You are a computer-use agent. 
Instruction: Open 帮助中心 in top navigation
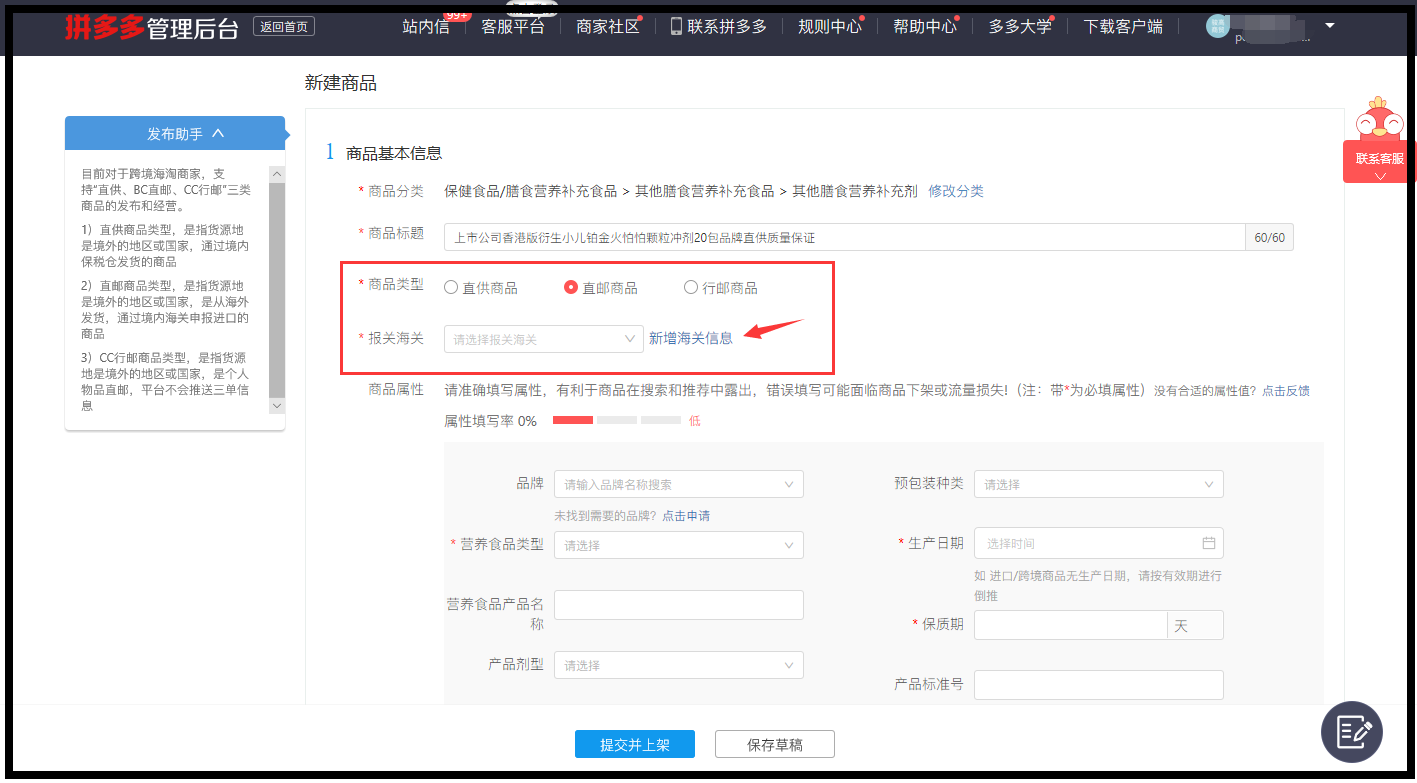(925, 27)
